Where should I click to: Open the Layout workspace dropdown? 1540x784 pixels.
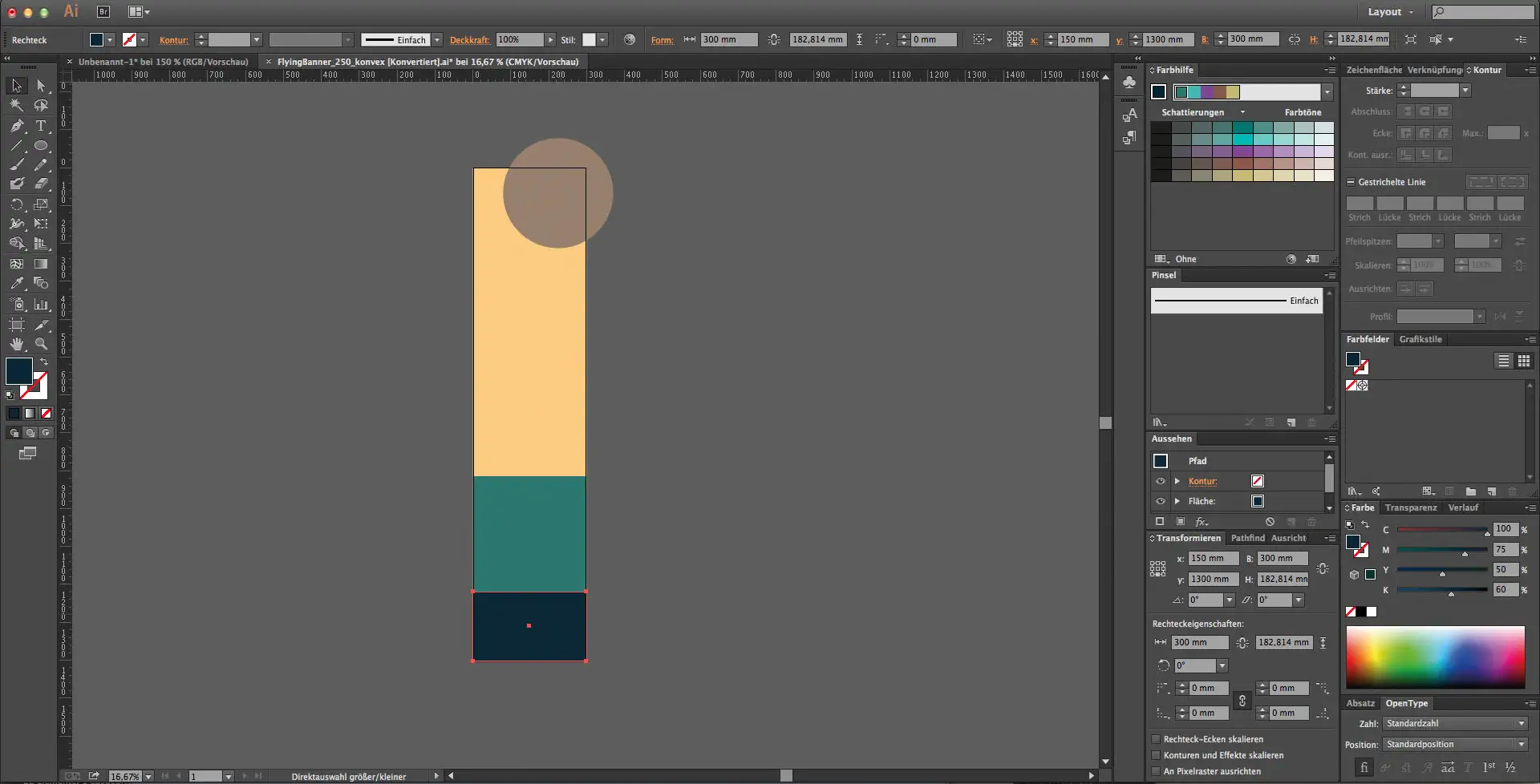1391,12
